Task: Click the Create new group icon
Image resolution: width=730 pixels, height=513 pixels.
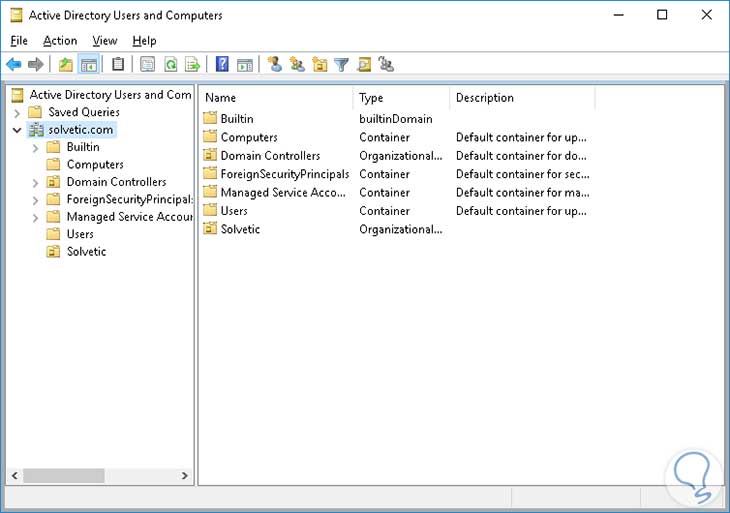Action: [297, 65]
